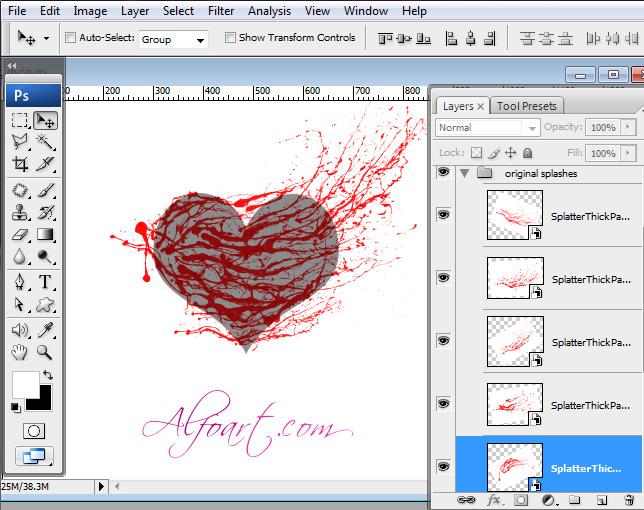Select the Magic Wand tool
This screenshot has width=644, height=510.
click(45, 142)
